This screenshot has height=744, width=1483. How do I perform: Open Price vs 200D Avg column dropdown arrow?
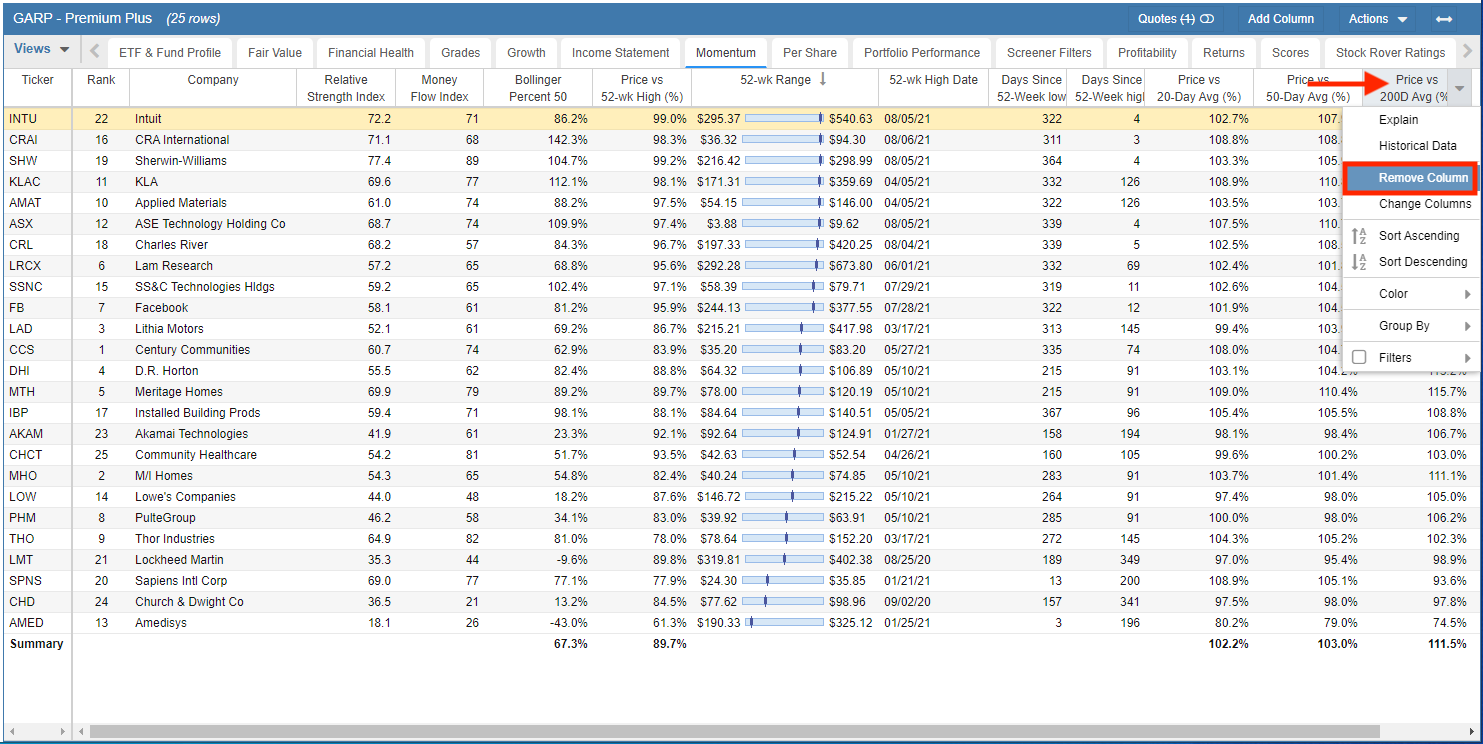1459,88
